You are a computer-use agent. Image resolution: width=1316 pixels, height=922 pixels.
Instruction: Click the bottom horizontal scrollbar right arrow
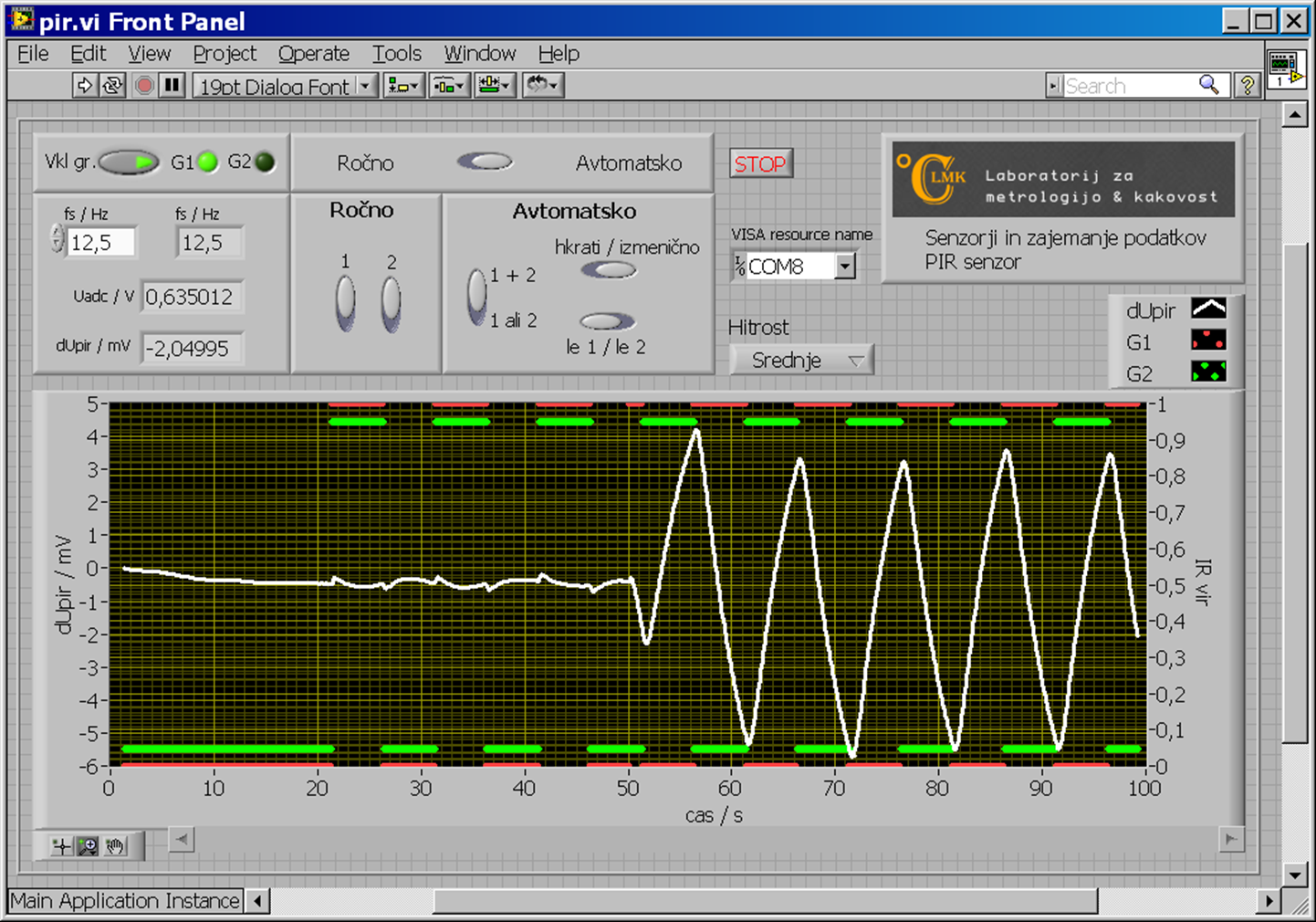click(x=1269, y=901)
